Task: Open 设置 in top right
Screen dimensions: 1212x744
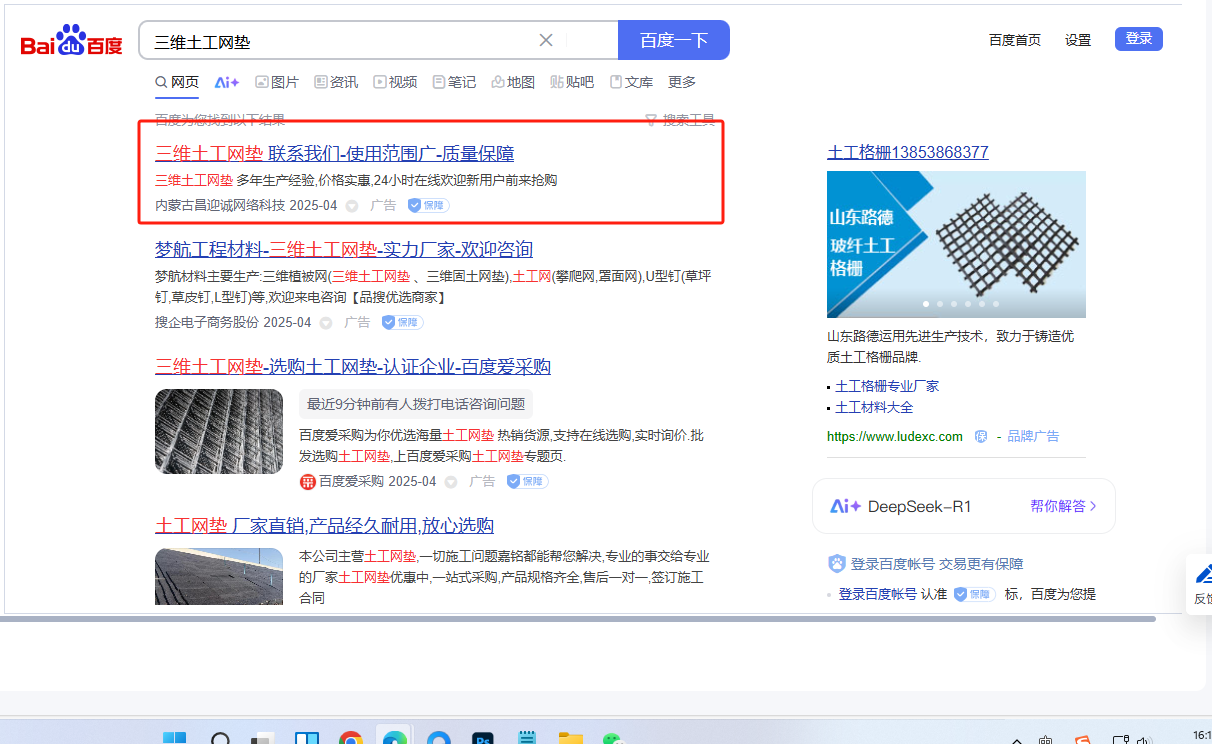Action: click(x=1078, y=40)
